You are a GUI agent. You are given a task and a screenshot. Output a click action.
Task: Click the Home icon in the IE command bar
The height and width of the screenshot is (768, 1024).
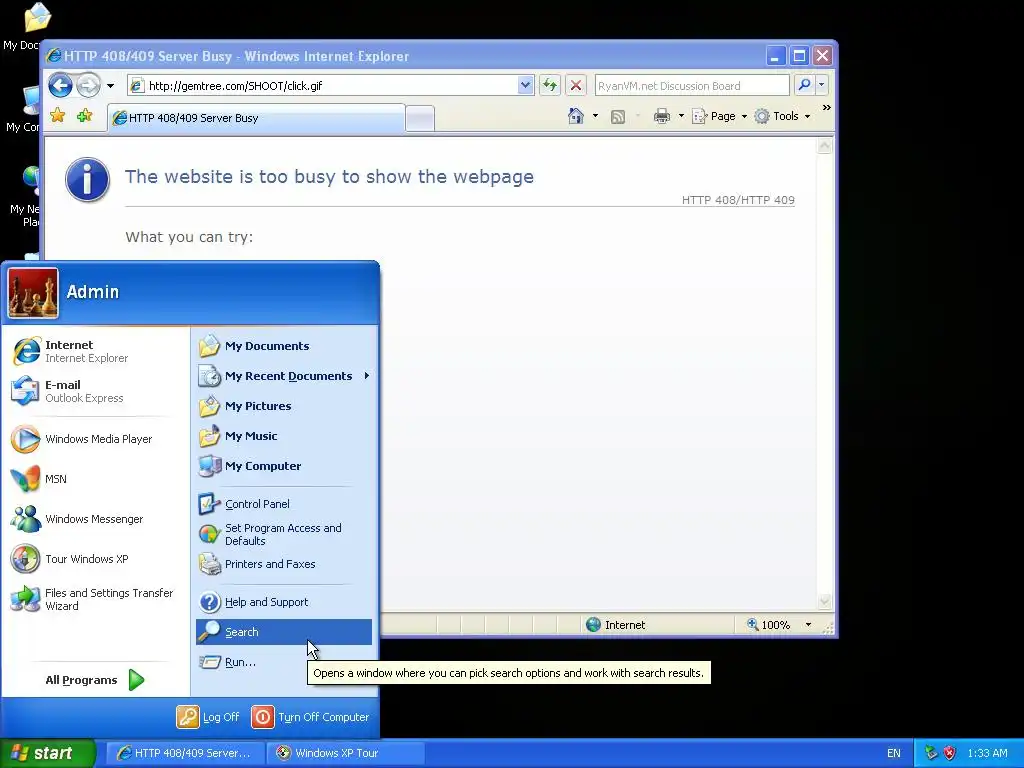[575, 116]
